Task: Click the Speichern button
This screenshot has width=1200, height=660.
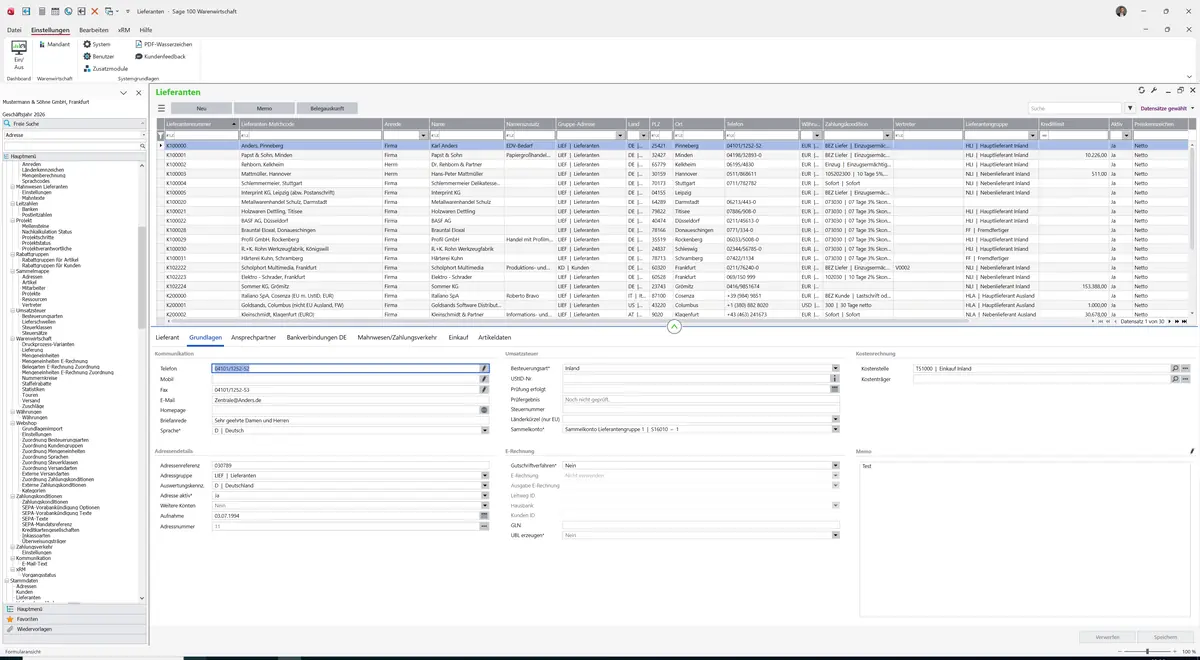Action: coord(1165,637)
